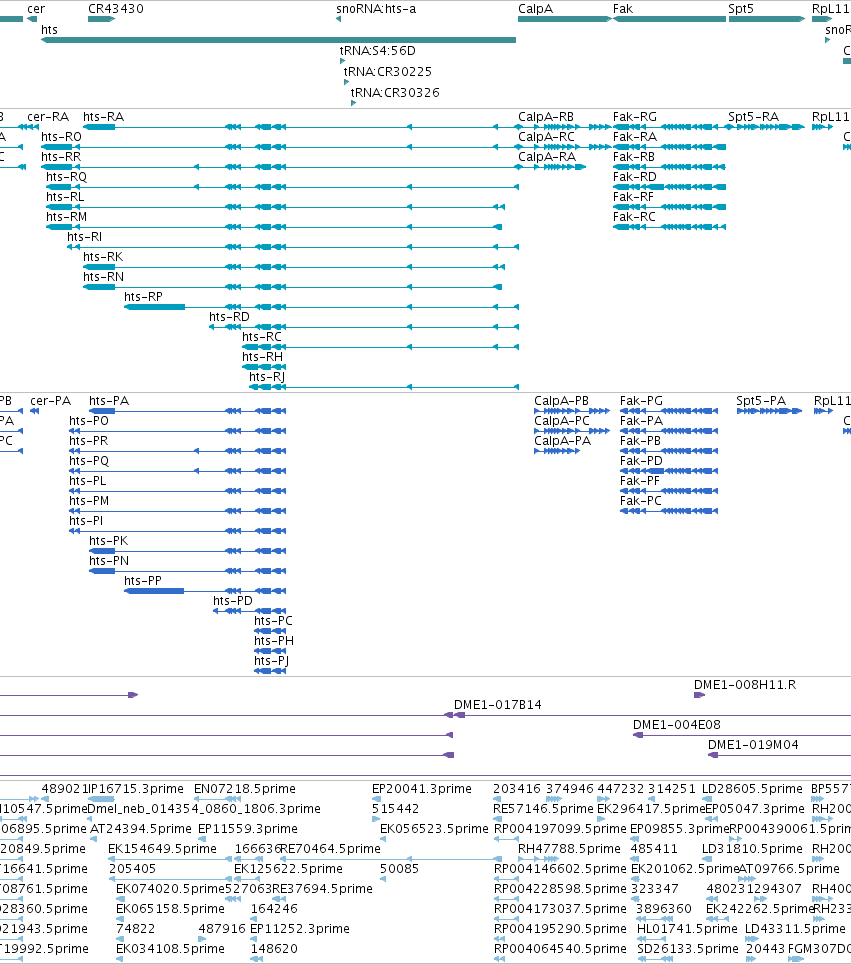Image resolution: width=851 pixels, height=964 pixels.
Task: Click the hts-PJ protein label
Action: [271, 660]
